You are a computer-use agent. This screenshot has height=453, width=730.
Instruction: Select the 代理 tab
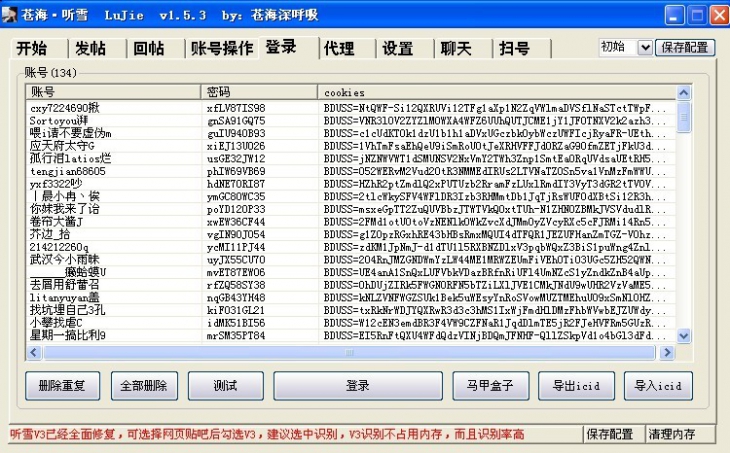coord(339,49)
